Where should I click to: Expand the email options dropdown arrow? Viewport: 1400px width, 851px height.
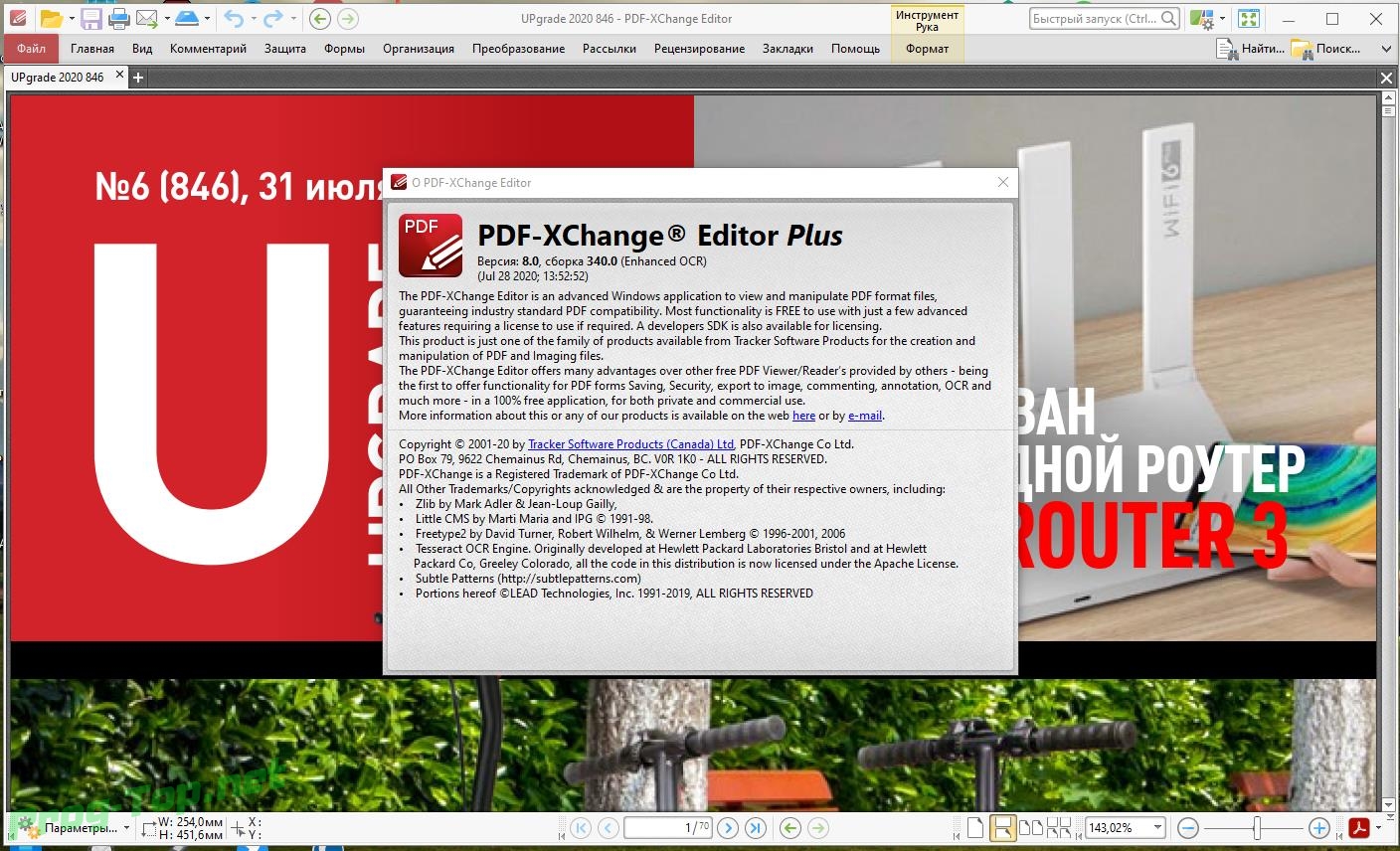click(167, 18)
